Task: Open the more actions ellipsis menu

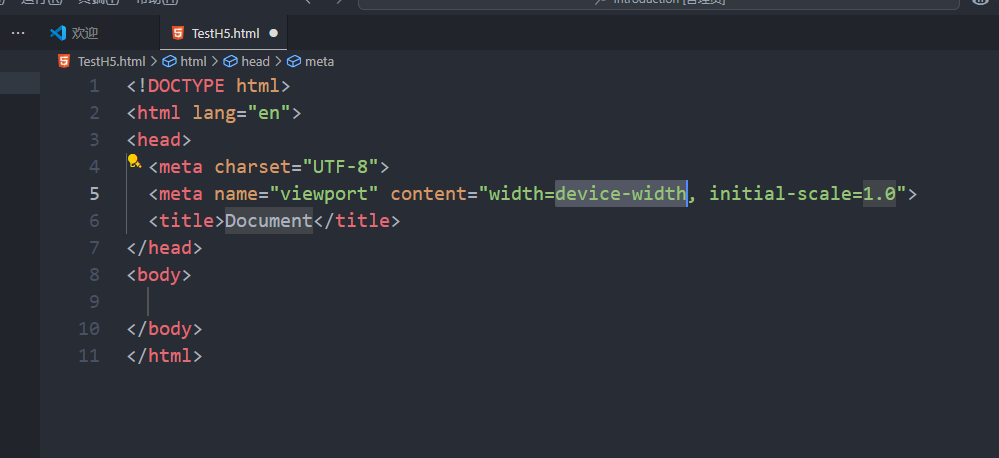Action: pos(18,33)
